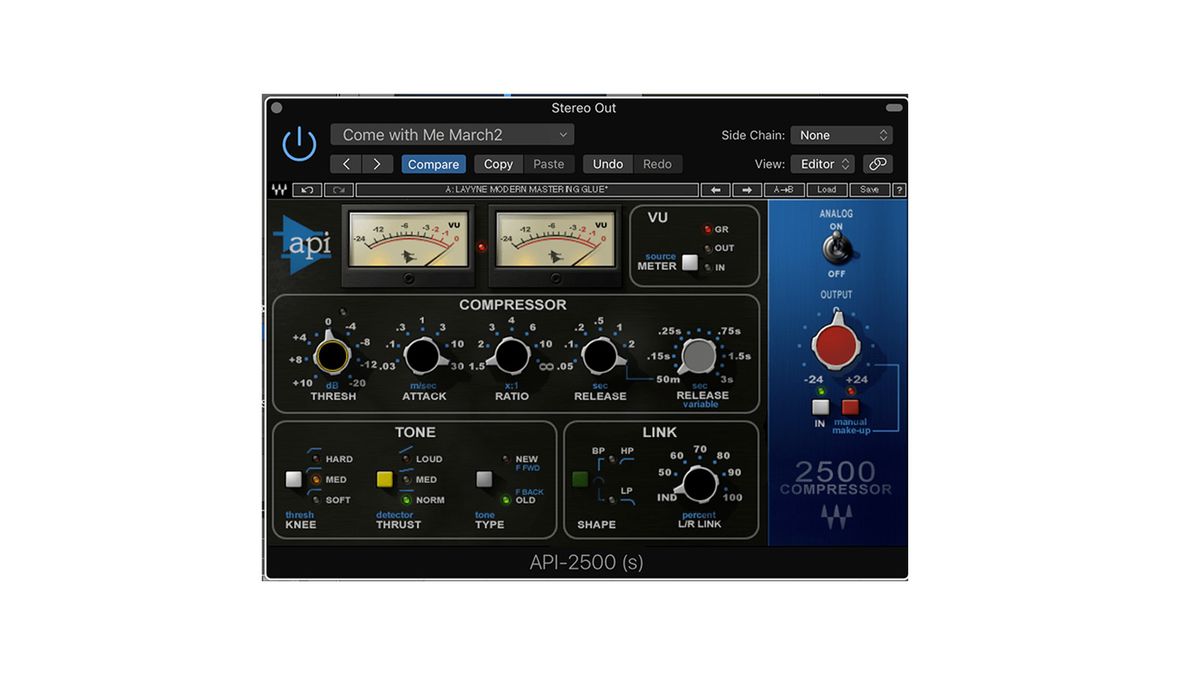Click the Save button
The width and height of the screenshot is (1200, 675).
tap(870, 190)
